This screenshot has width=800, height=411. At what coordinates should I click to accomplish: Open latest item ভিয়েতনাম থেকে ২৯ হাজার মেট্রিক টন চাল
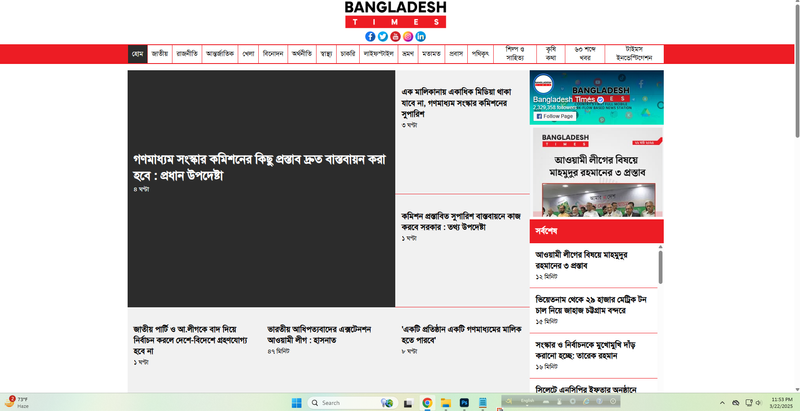click(591, 304)
